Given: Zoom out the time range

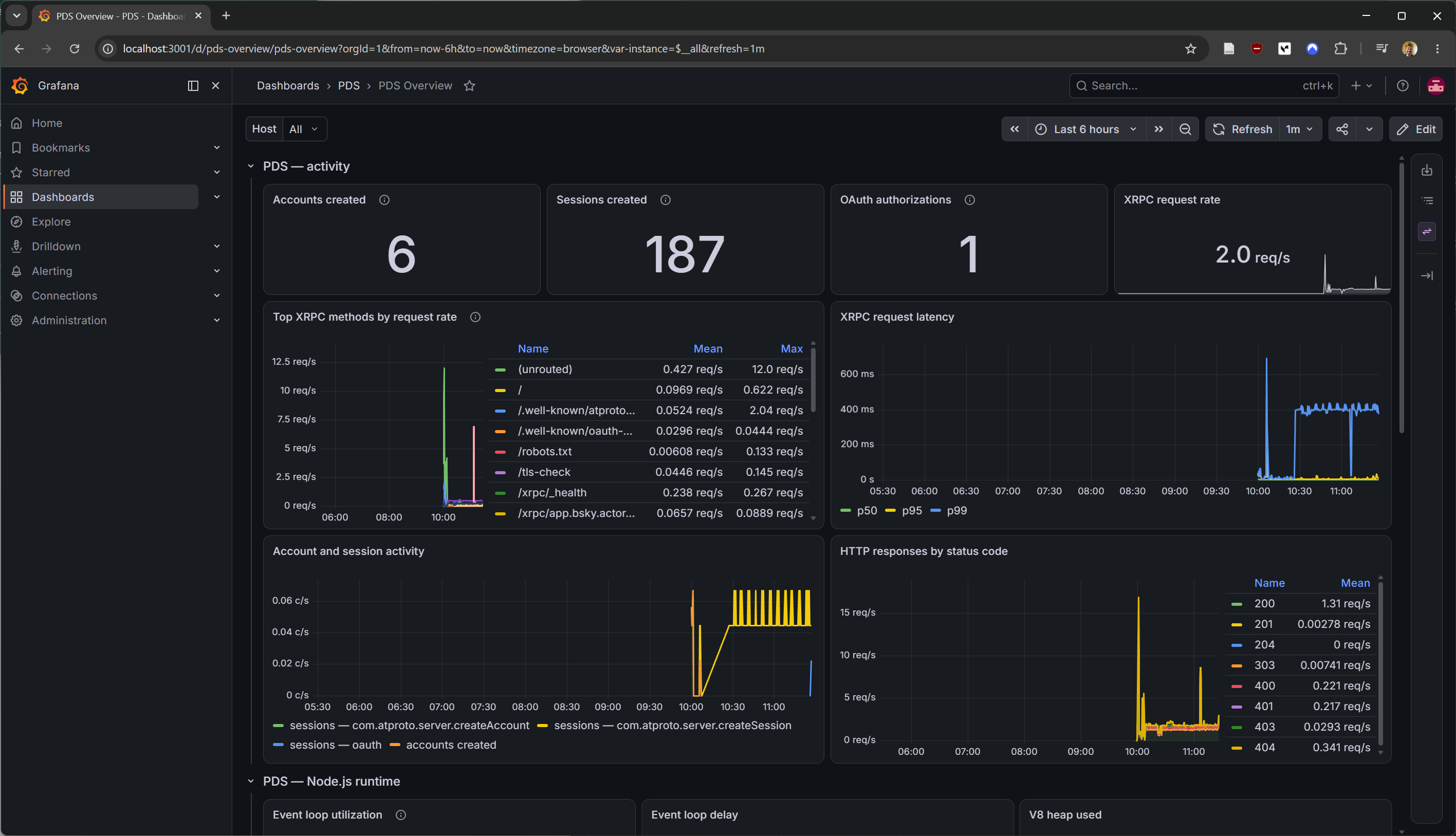Looking at the screenshot, I should pyautogui.click(x=1185, y=129).
